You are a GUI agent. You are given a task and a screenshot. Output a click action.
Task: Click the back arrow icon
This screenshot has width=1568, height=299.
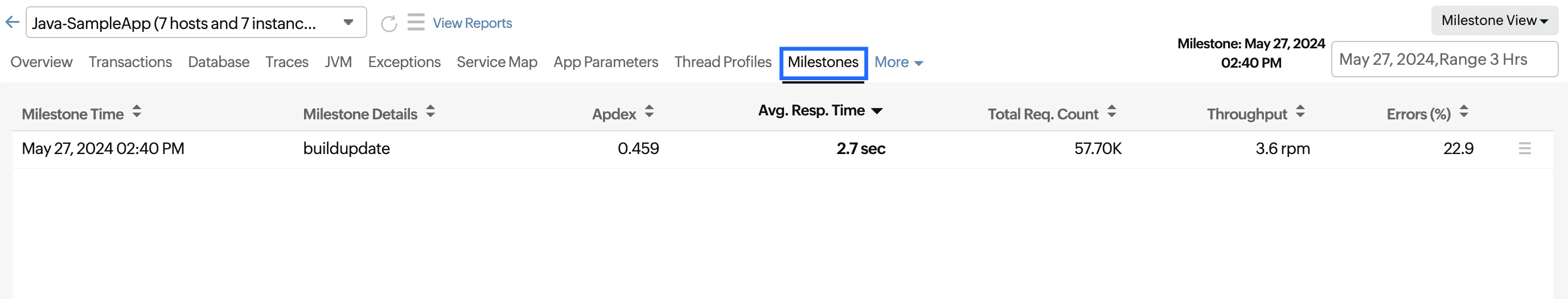tap(12, 23)
